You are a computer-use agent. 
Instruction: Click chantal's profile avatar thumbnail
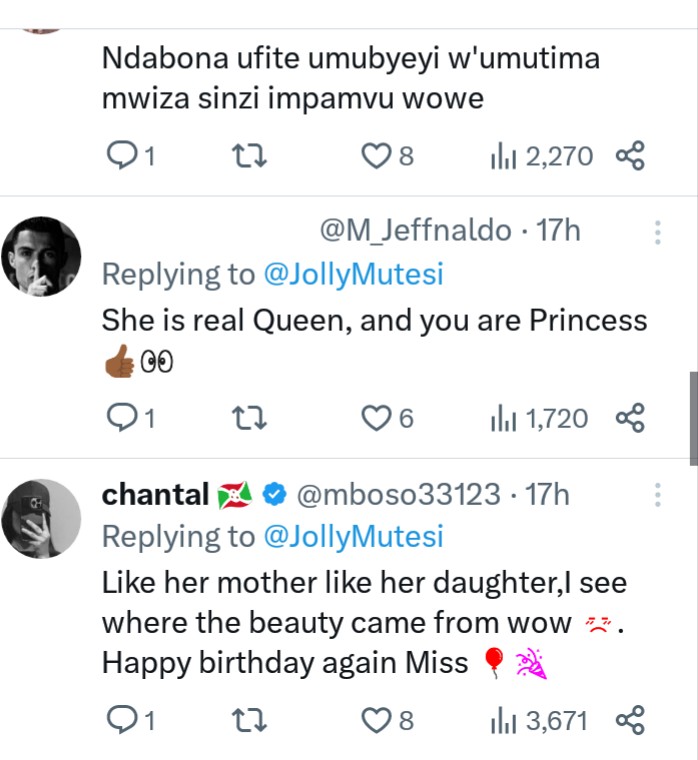[40, 518]
